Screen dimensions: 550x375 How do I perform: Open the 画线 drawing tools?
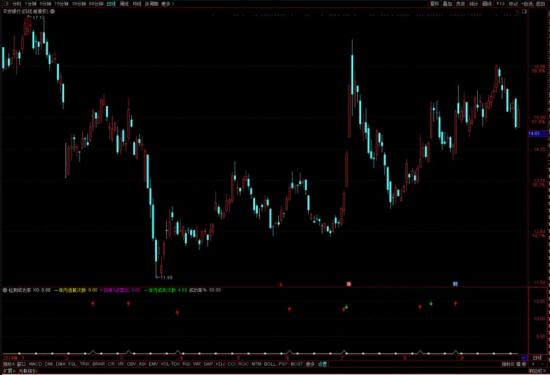(x=487, y=4)
